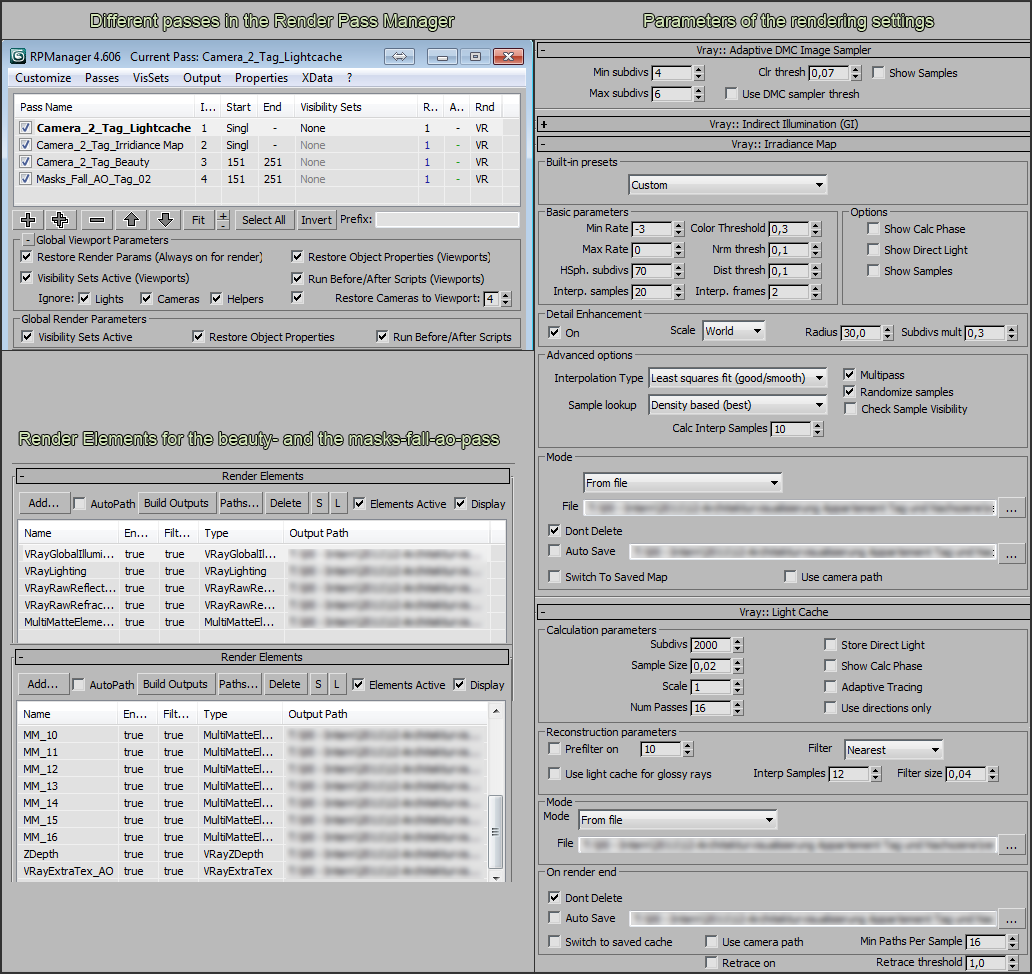1032x974 pixels.
Task: Click Build Outputs in the upper Render Elements panel
Action: (175, 503)
